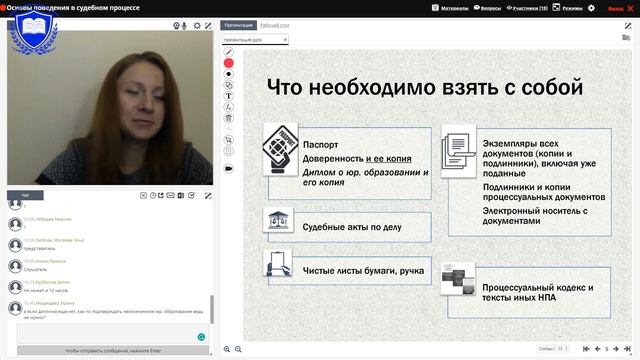
Task: Click the chat message input field
Action: click(x=113, y=335)
